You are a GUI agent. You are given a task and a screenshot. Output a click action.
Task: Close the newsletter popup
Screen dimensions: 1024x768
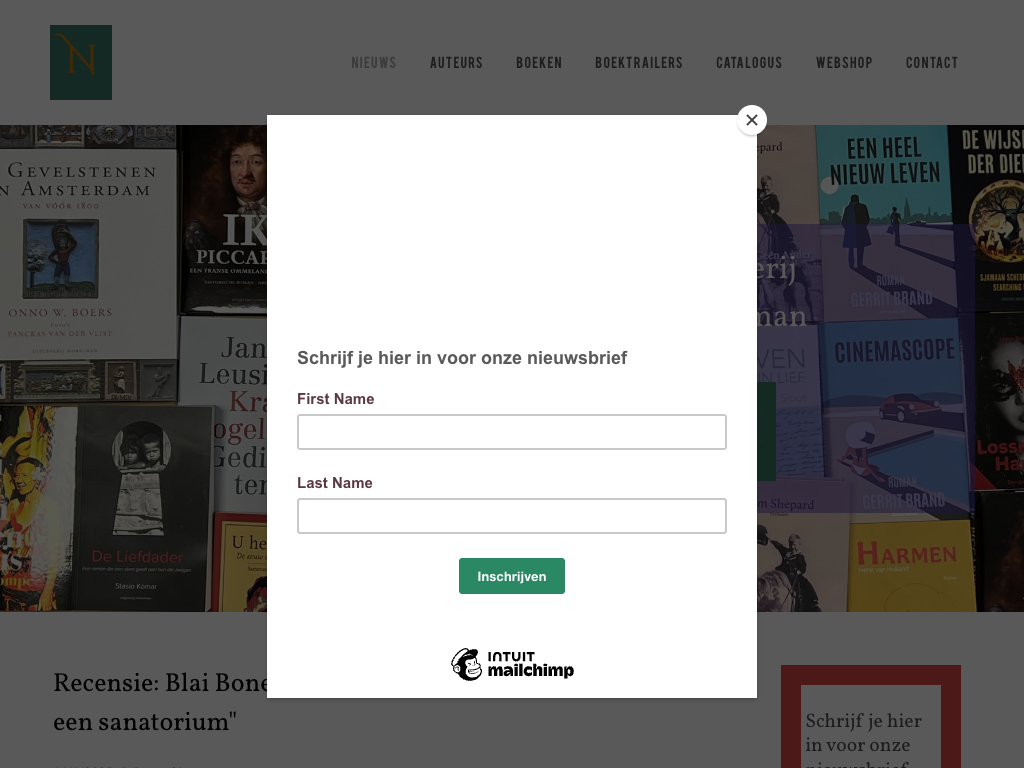click(752, 120)
